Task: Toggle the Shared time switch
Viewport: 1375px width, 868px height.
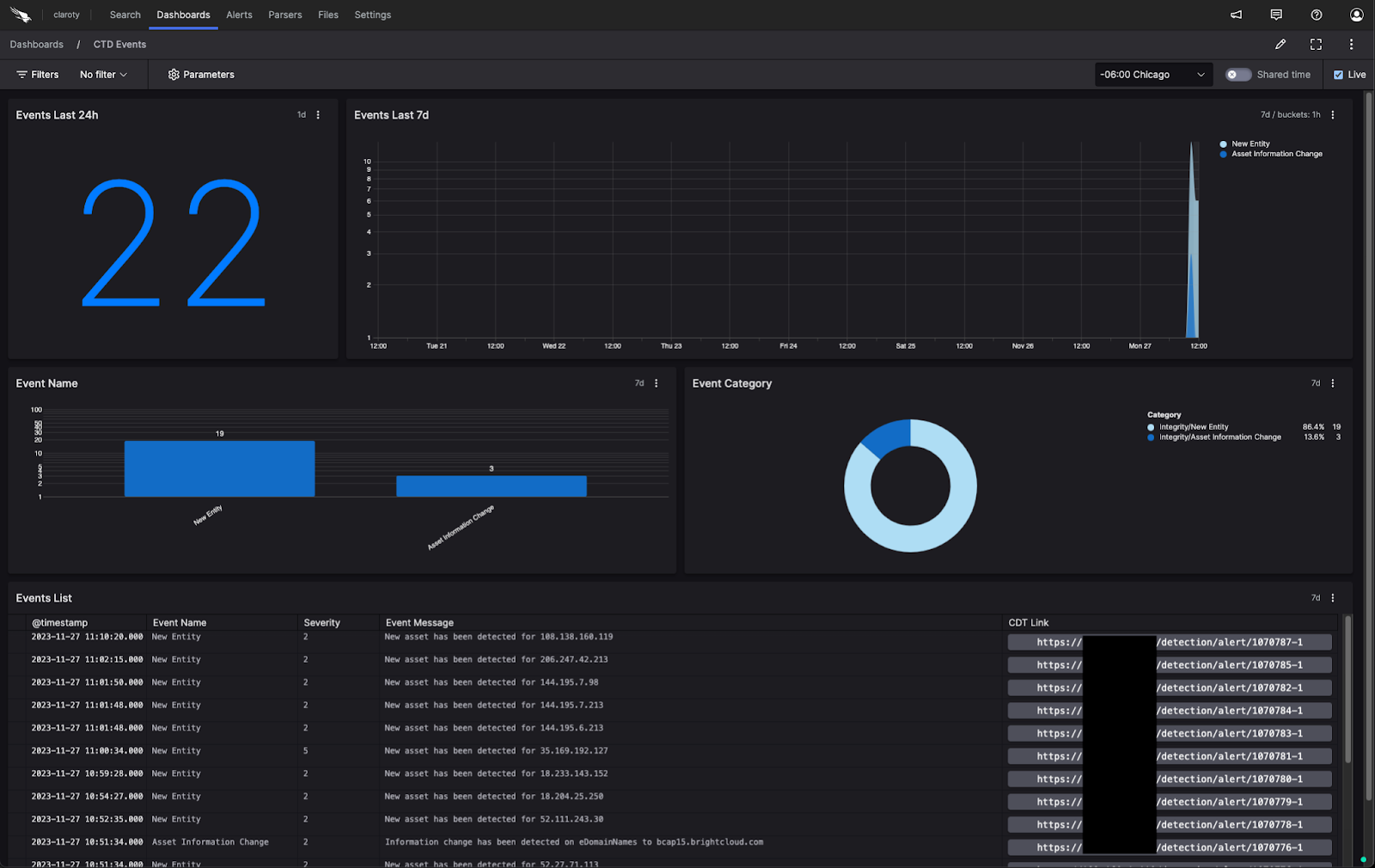Action: pyautogui.click(x=1237, y=75)
